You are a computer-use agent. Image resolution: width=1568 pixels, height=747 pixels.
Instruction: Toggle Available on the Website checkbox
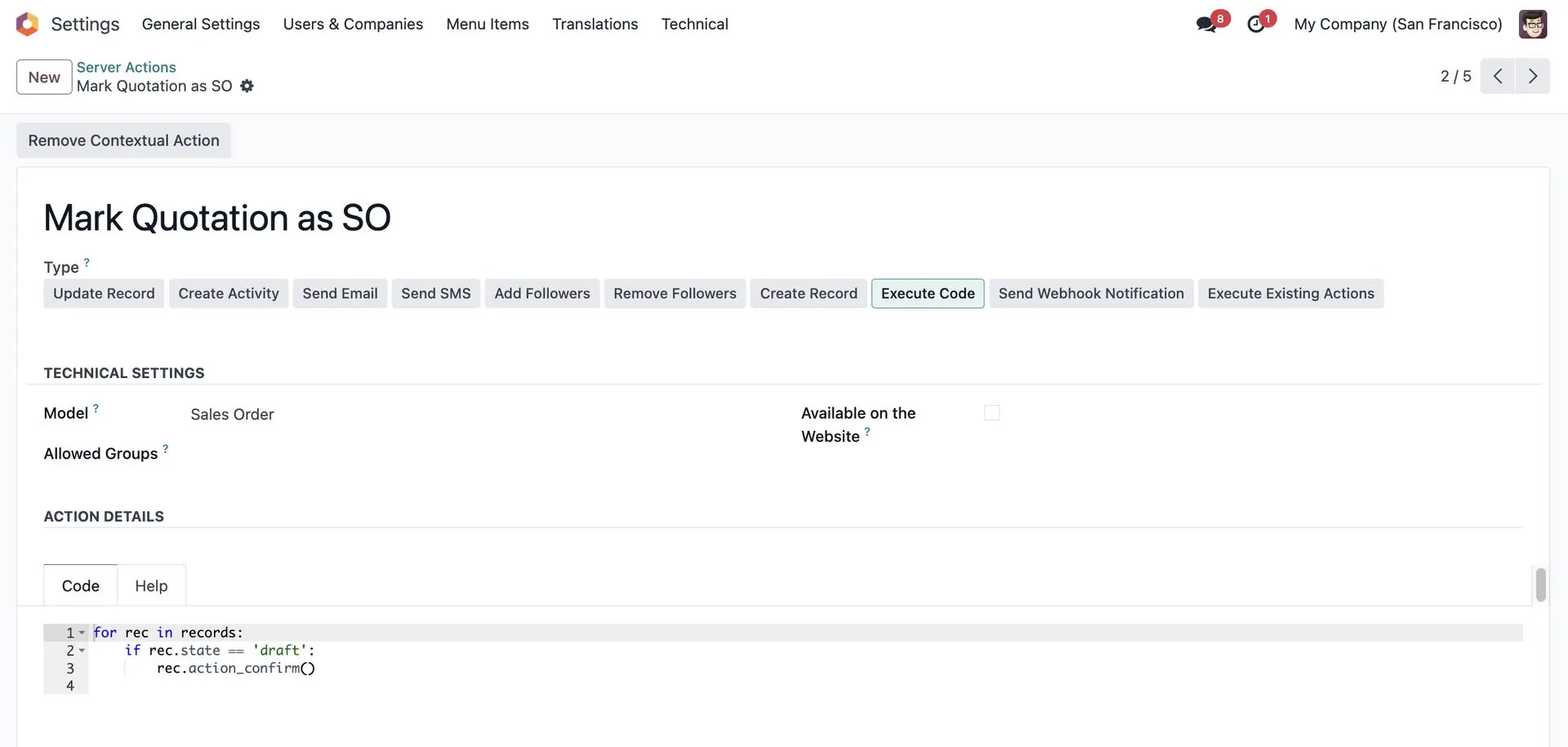pyautogui.click(x=991, y=413)
